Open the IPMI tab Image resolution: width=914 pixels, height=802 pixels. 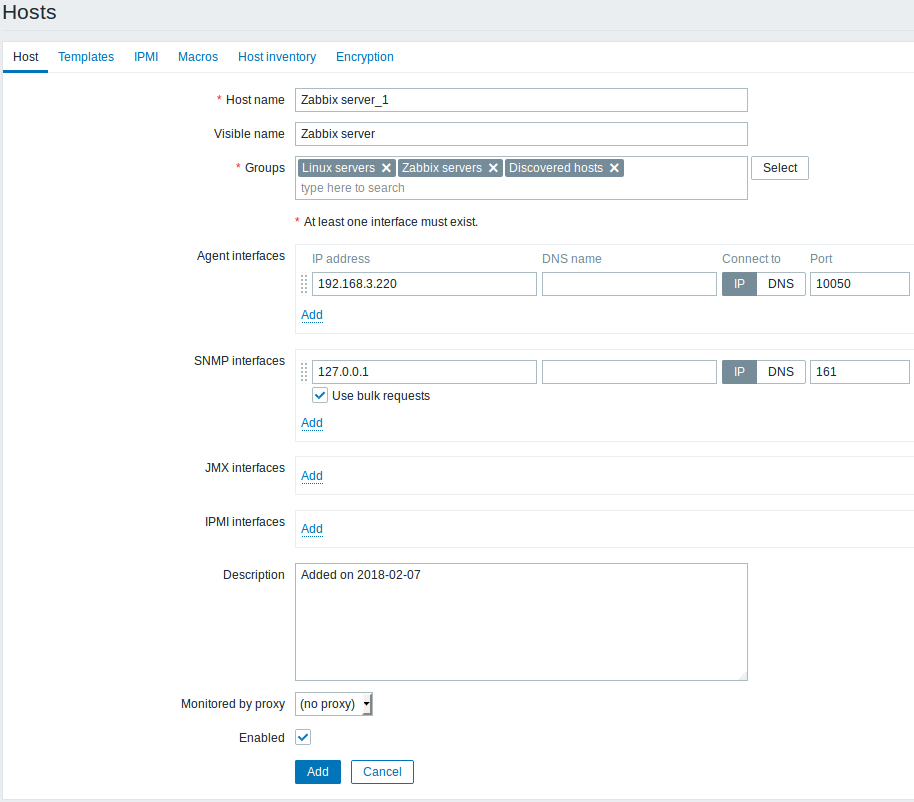click(146, 57)
